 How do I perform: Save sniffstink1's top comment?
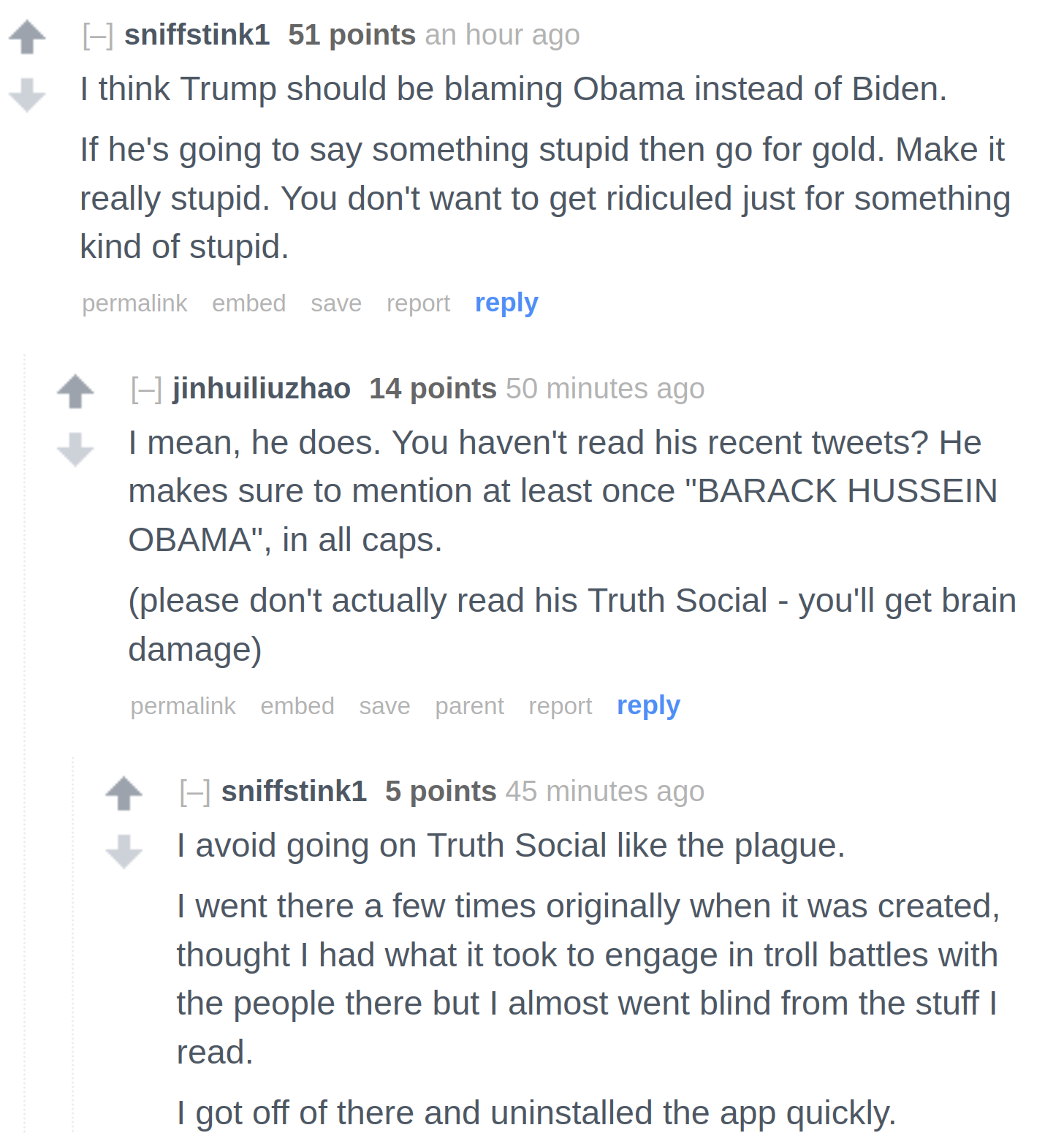(x=336, y=303)
